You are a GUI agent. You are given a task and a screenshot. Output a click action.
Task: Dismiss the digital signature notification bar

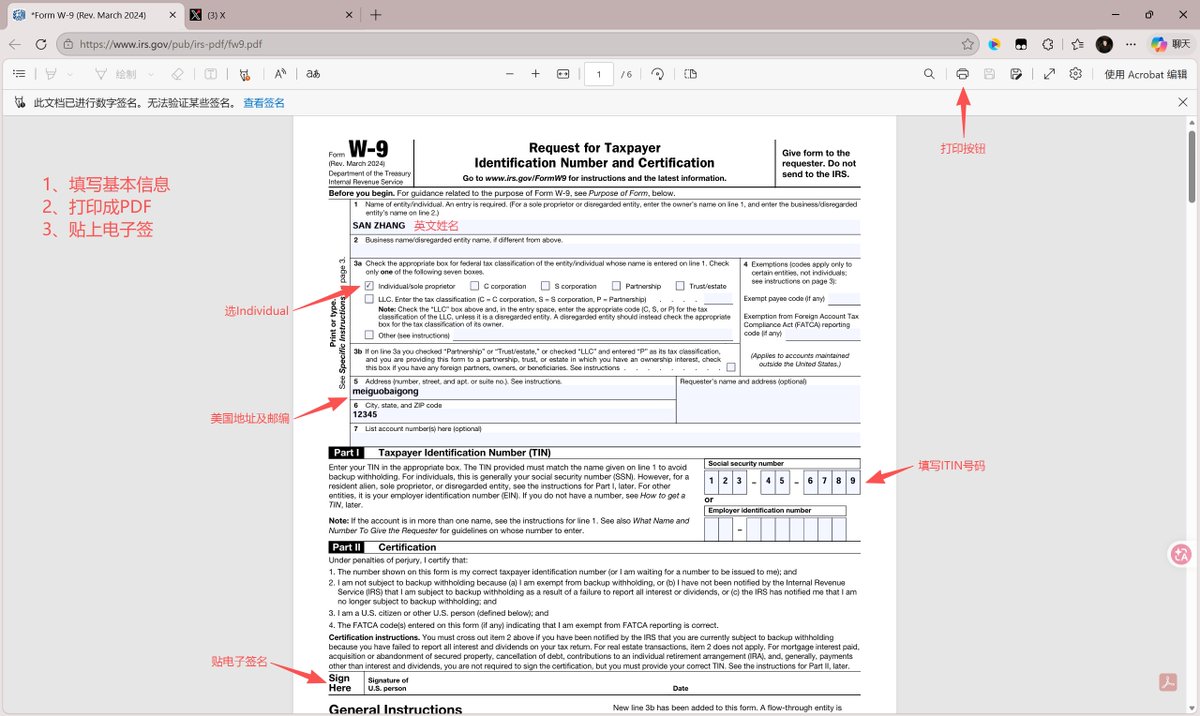(x=1183, y=103)
